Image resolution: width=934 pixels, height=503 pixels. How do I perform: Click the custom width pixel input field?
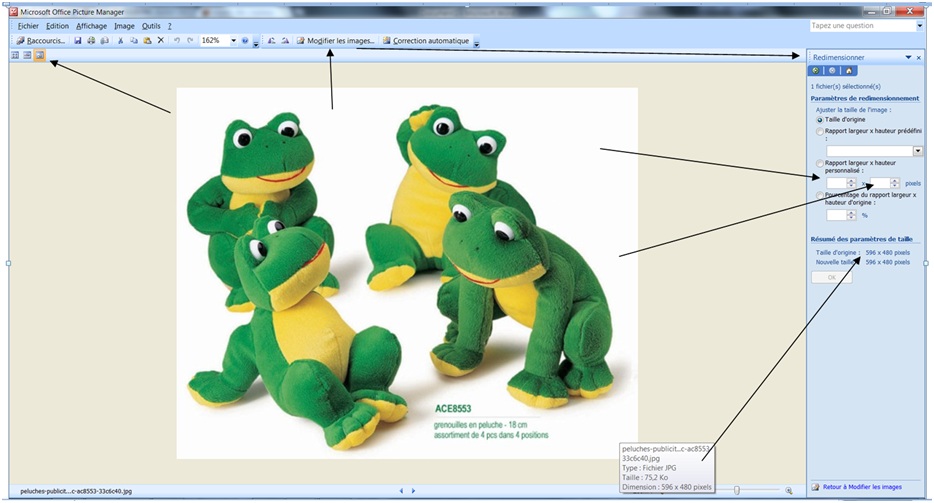(836, 183)
